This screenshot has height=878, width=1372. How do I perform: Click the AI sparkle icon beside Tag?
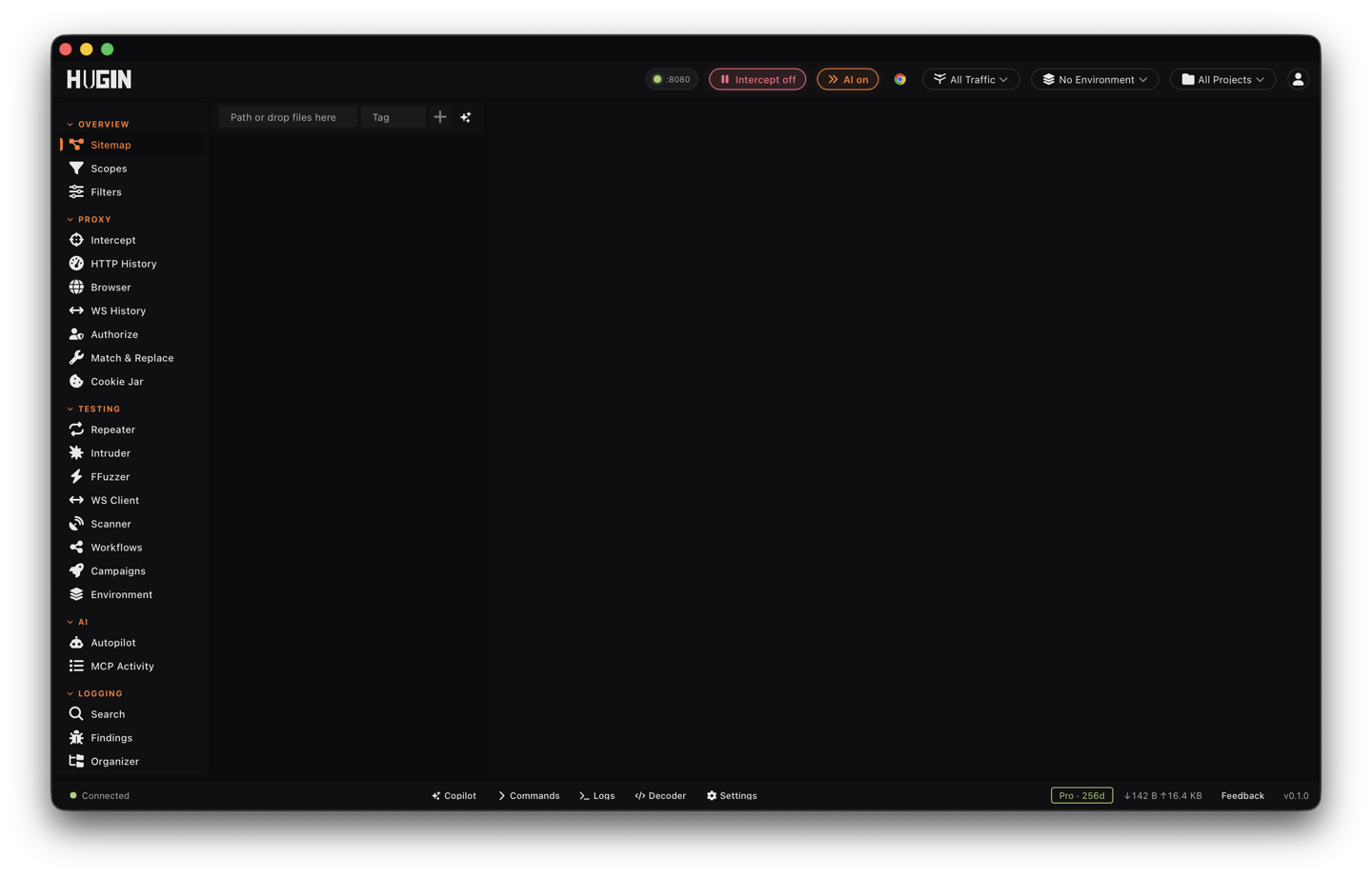pos(466,117)
